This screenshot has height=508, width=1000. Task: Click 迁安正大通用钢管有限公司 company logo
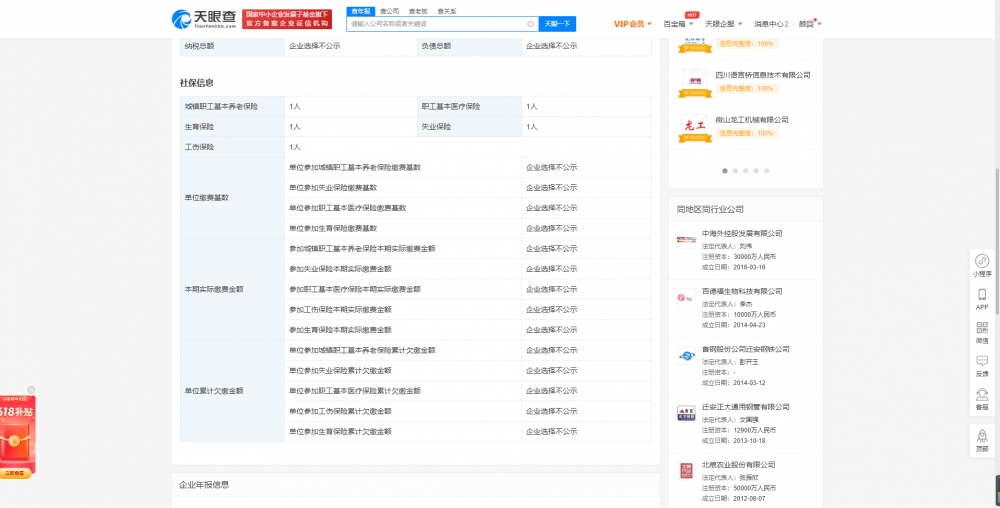click(686, 413)
